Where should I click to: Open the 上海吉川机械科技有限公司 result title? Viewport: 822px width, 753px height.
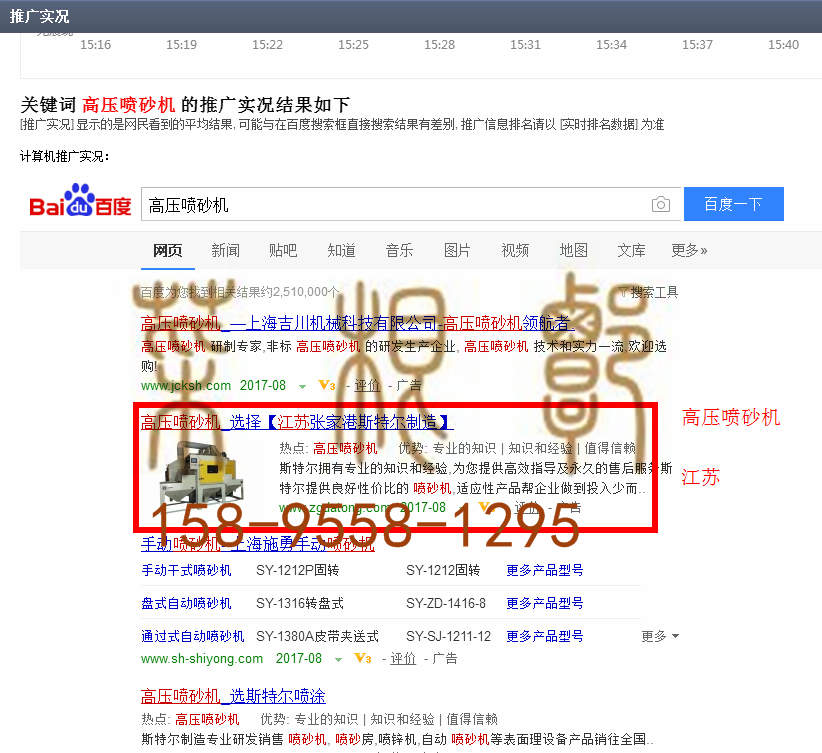[358, 323]
